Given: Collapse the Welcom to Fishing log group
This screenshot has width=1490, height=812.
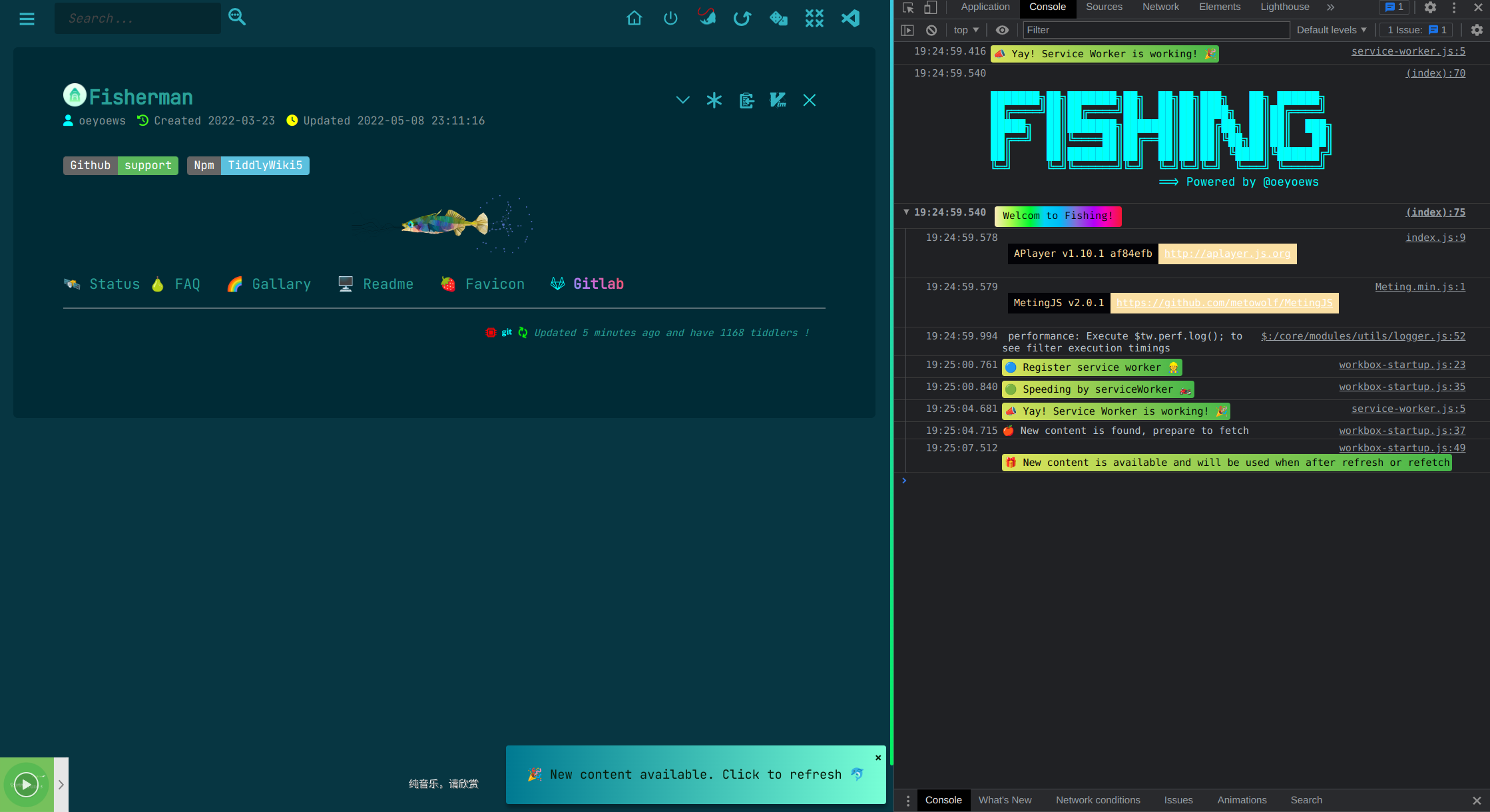Looking at the screenshot, I should click(906, 212).
